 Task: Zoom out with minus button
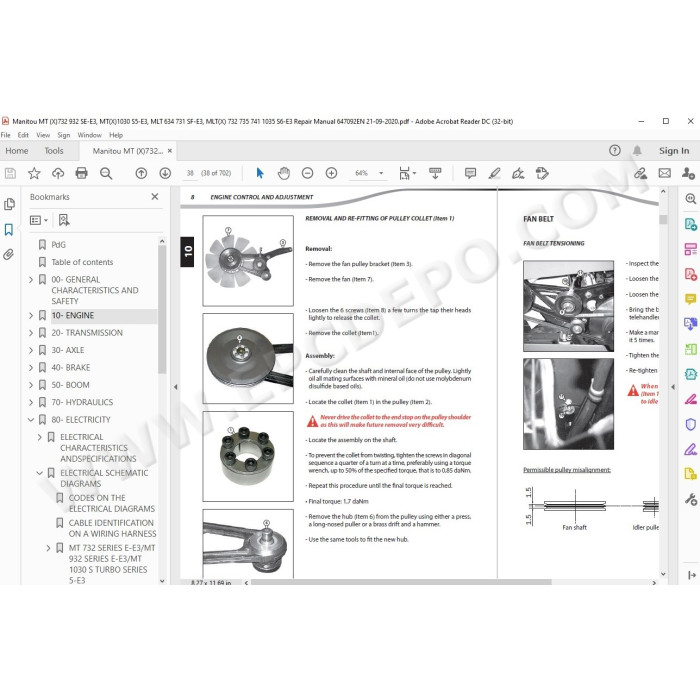(x=308, y=173)
